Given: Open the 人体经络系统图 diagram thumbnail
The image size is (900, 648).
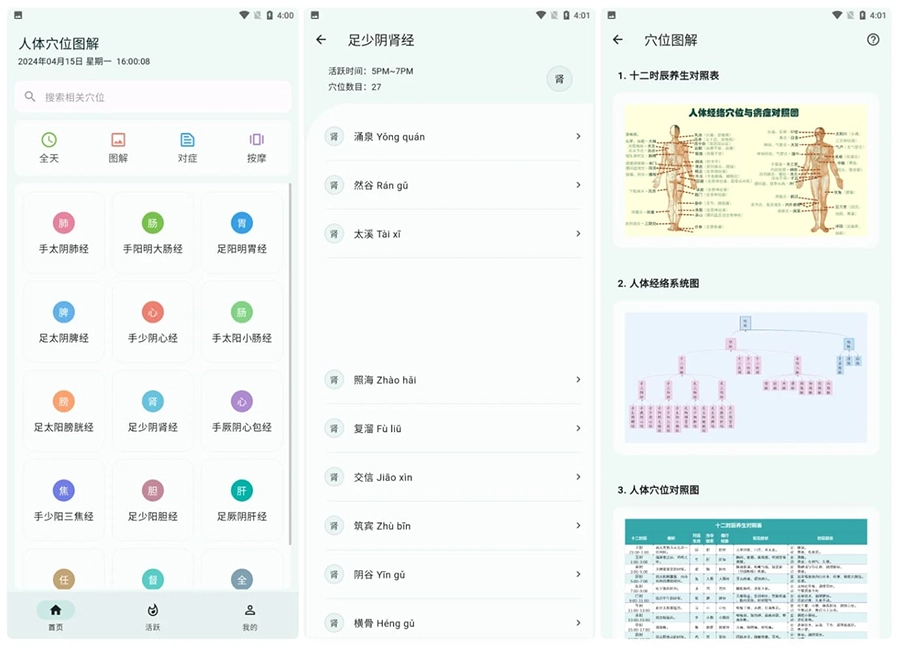Looking at the screenshot, I should pyautogui.click(x=745, y=377).
